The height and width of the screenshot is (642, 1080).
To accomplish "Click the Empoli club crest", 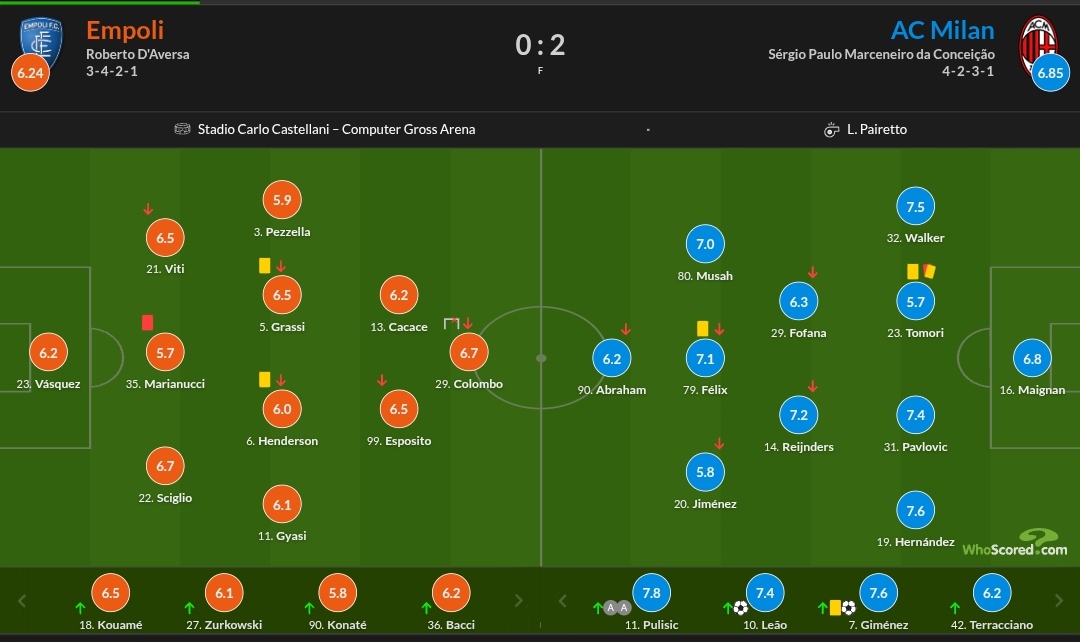I will 41,41.
